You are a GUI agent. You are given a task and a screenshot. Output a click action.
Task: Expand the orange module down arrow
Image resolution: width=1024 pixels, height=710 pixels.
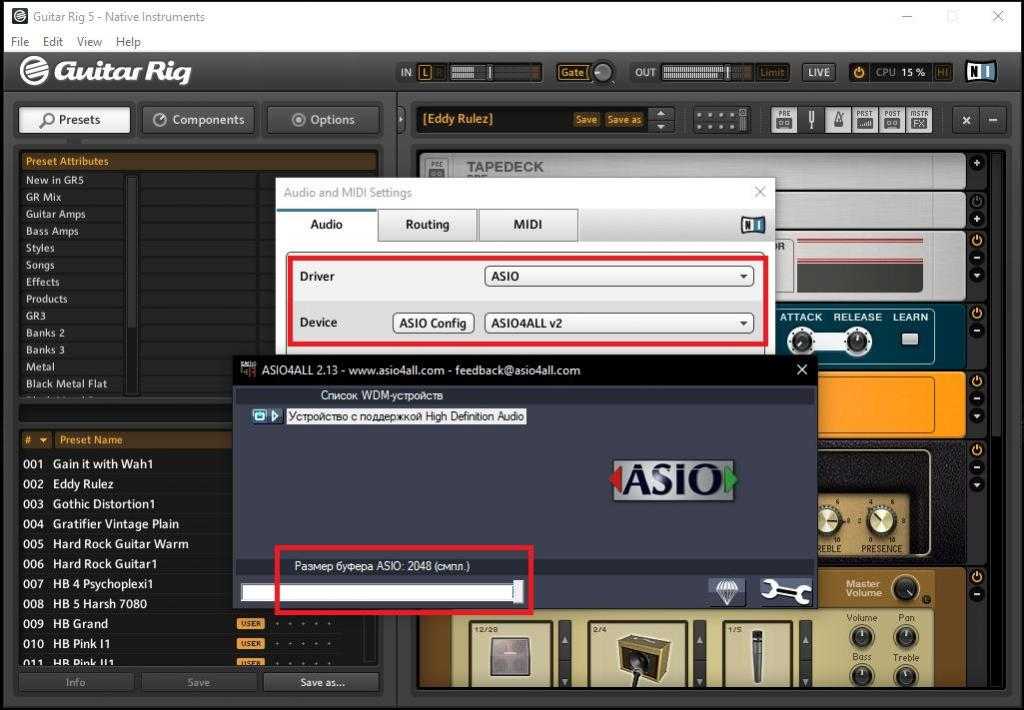coord(976,416)
